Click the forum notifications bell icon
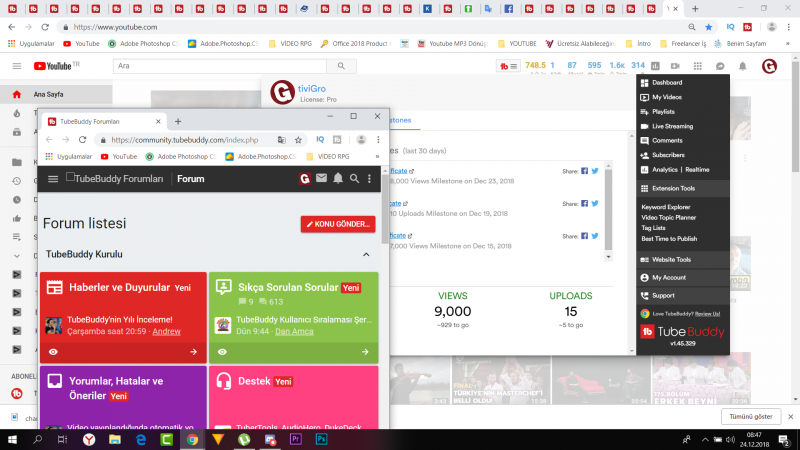This screenshot has width=800, height=450. [338, 178]
